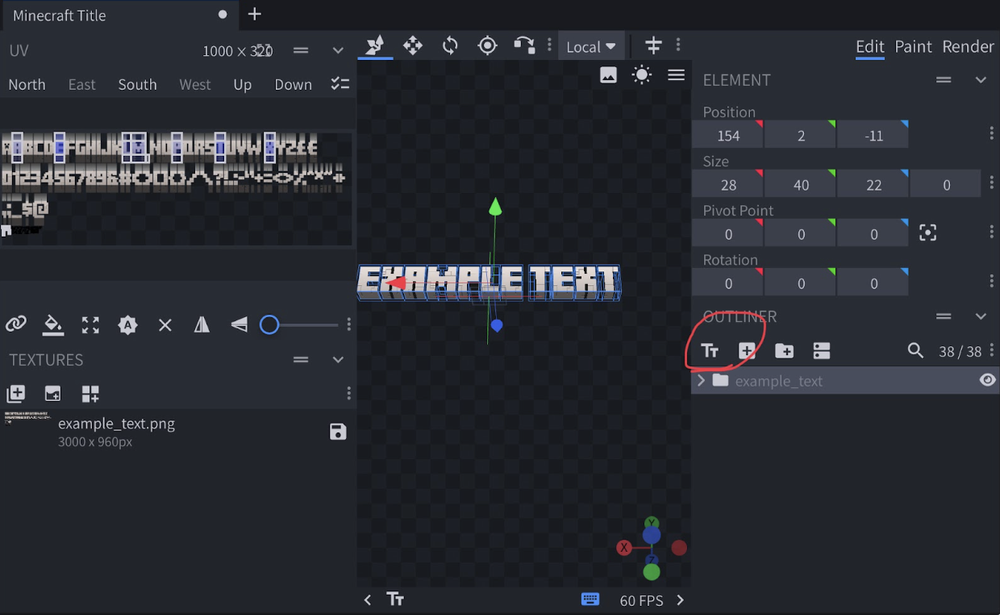1000x615 pixels.
Task: Hide the example_text group eye
Action: click(987, 380)
